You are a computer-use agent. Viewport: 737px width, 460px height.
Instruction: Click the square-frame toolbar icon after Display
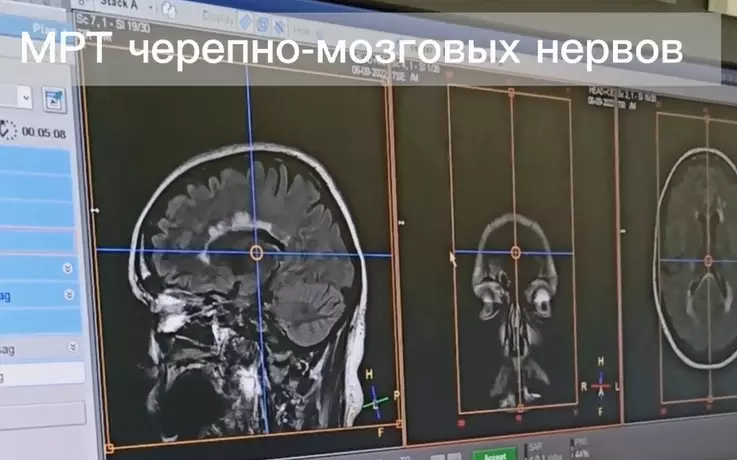tap(262, 24)
